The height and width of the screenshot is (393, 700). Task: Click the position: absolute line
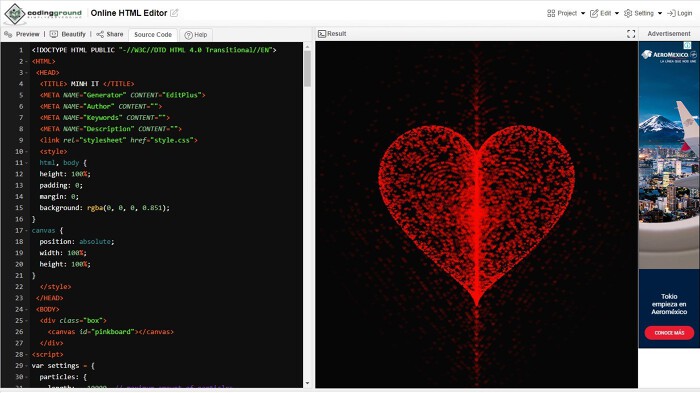(77, 242)
